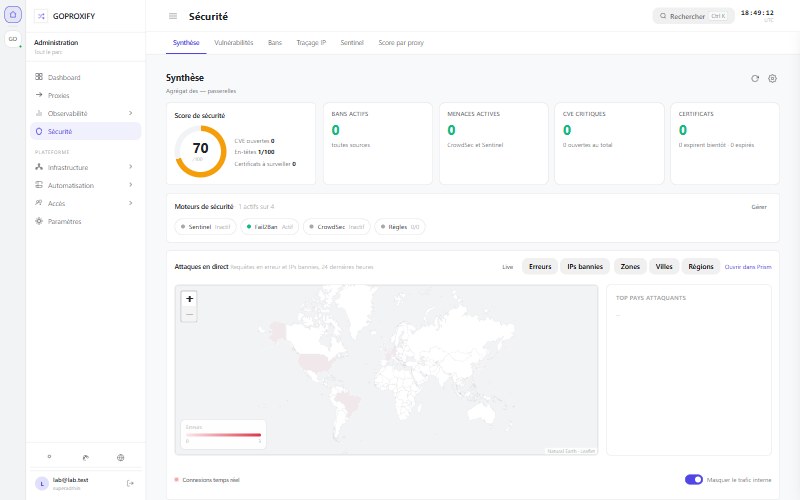Click the home icon in left rail
The height and width of the screenshot is (500, 800).
[13, 15]
